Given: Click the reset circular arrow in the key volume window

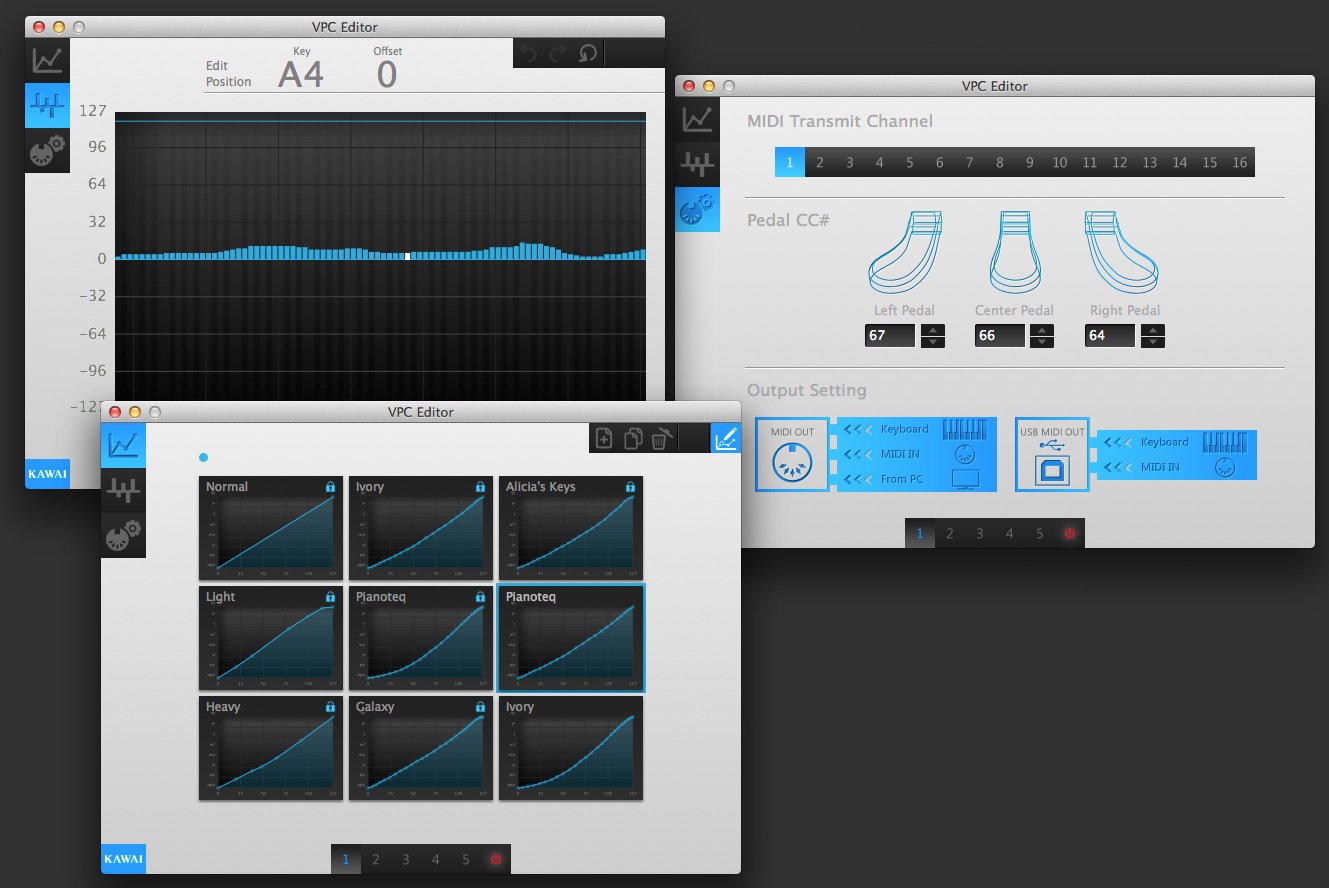Looking at the screenshot, I should pyautogui.click(x=588, y=53).
